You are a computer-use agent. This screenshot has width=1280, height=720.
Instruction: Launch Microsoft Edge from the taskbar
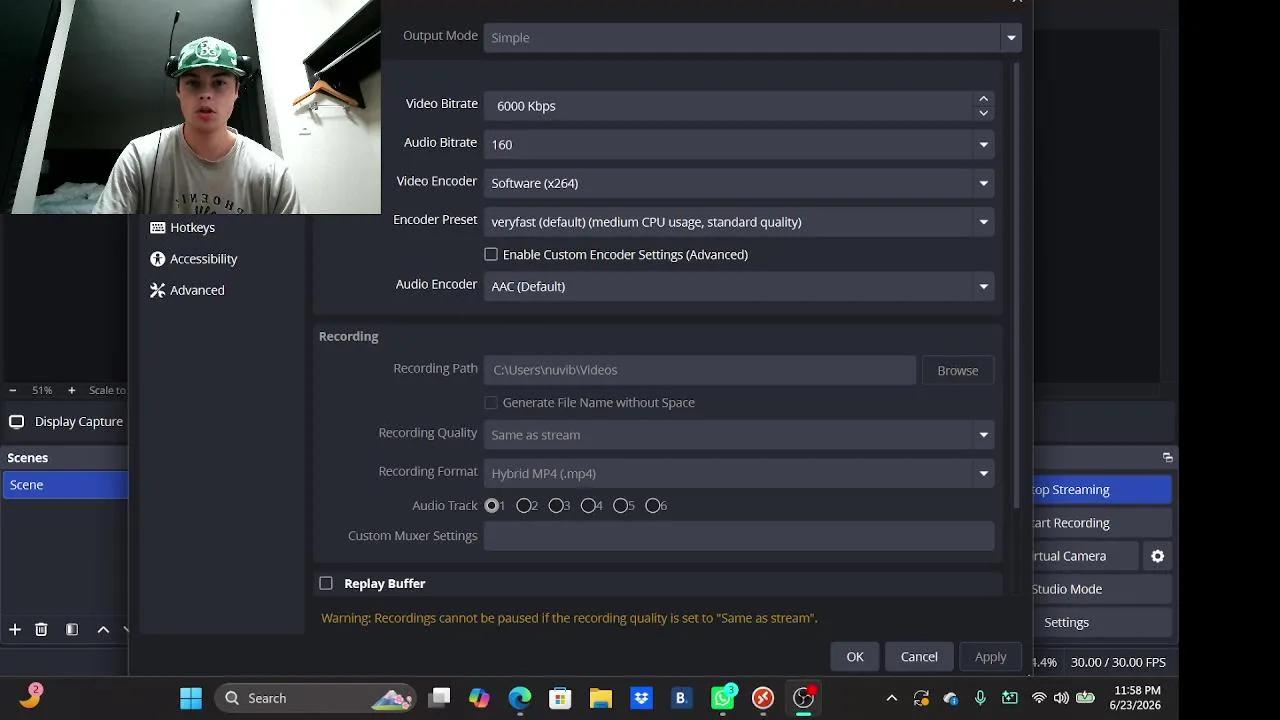pyautogui.click(x=520, y=698)
